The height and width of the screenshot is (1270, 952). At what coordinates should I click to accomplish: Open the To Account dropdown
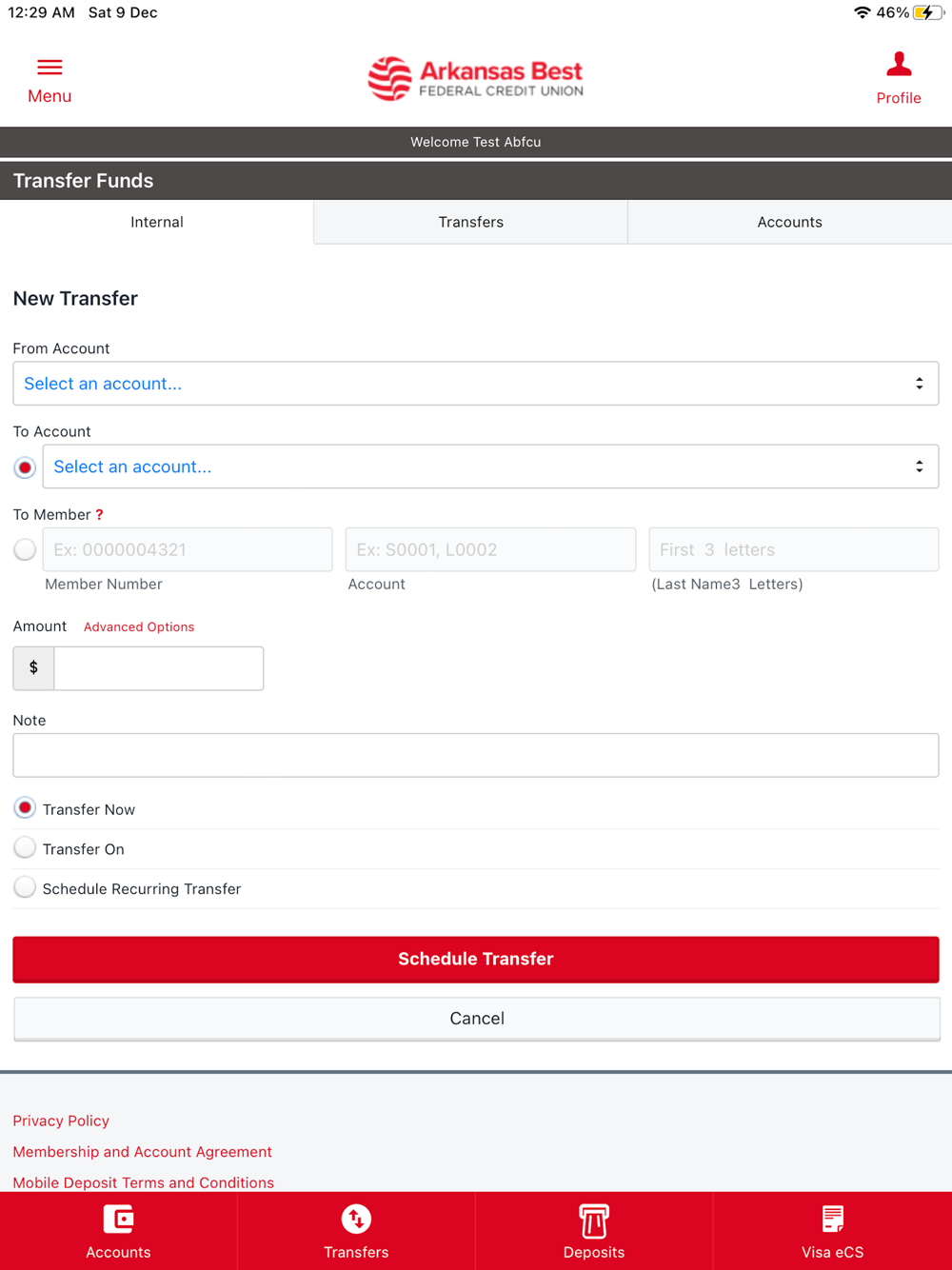tap(490, 466)
